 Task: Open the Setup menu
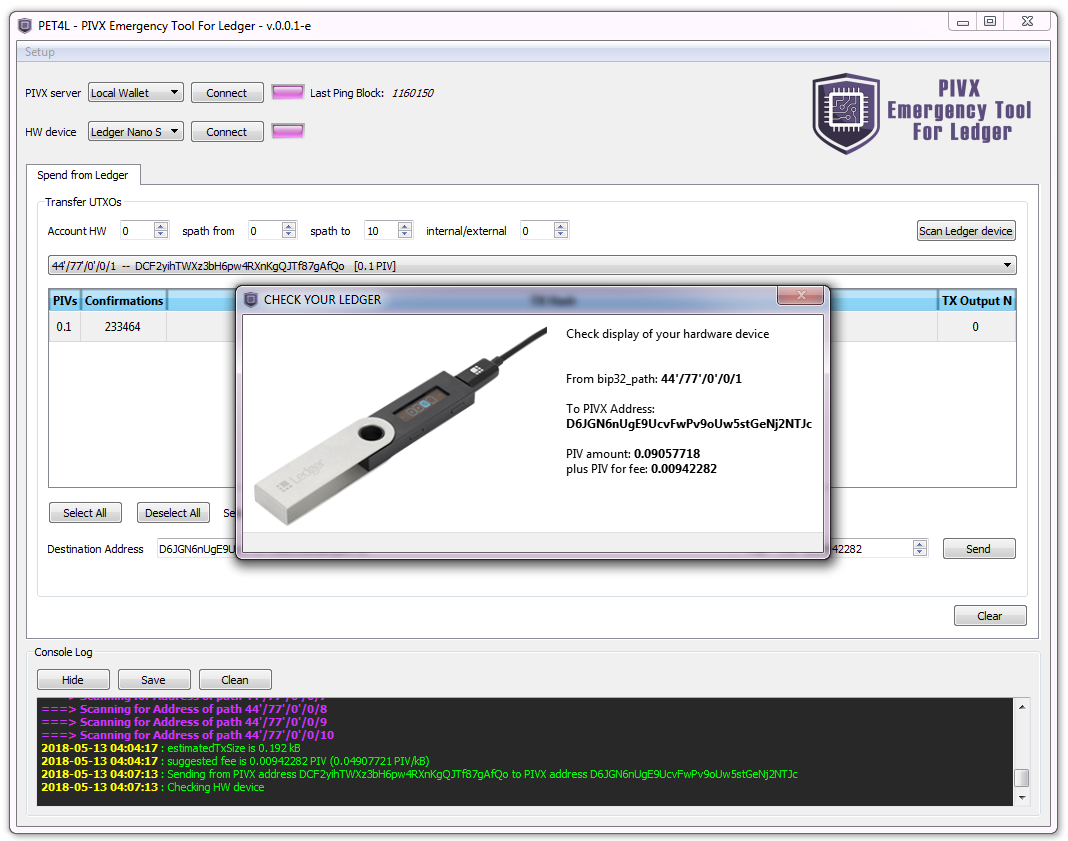[40, 52]
